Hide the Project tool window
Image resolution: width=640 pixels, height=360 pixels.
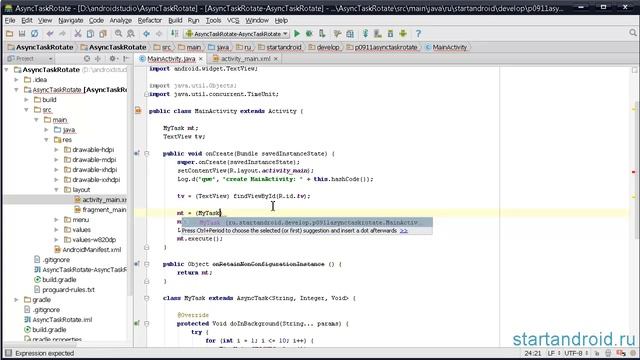126,59
